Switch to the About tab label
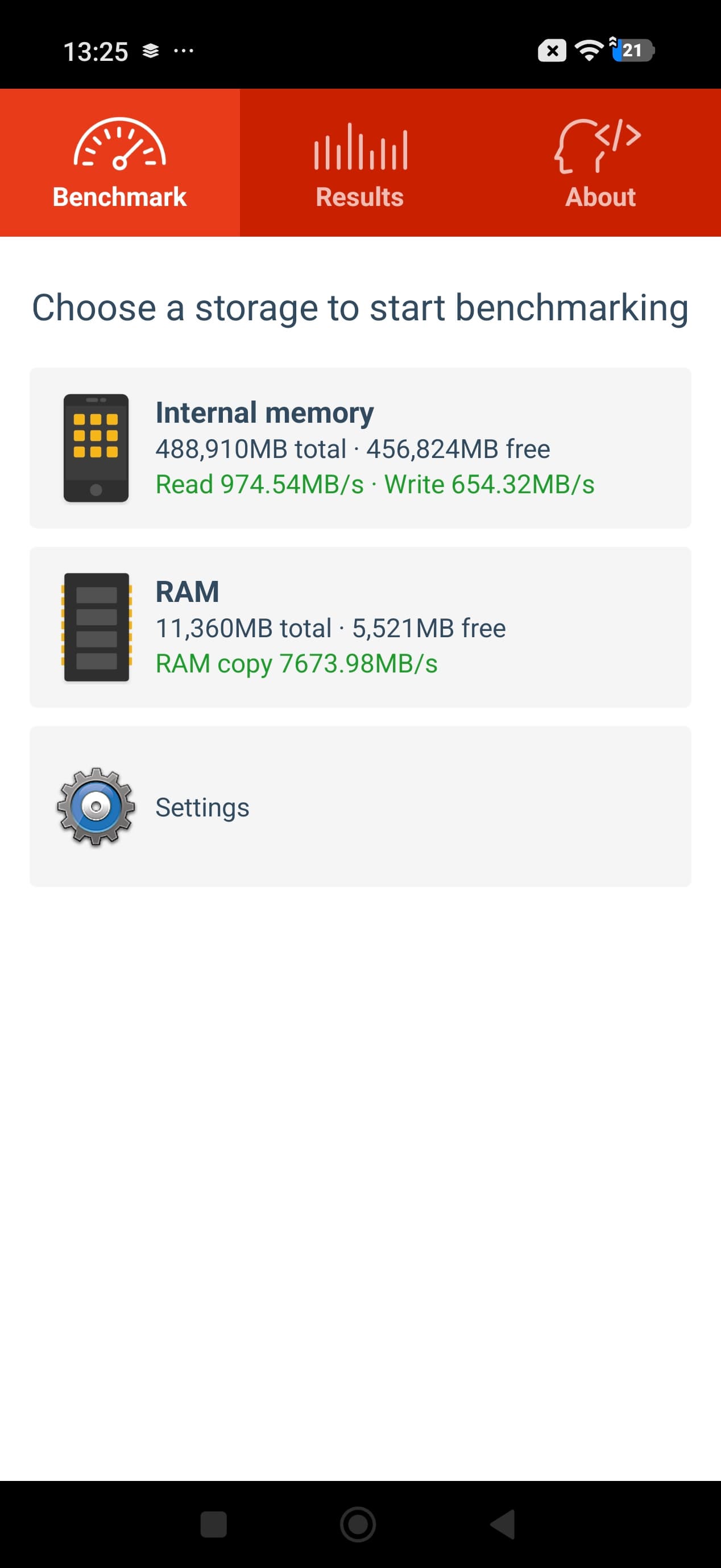 point(600,197)
